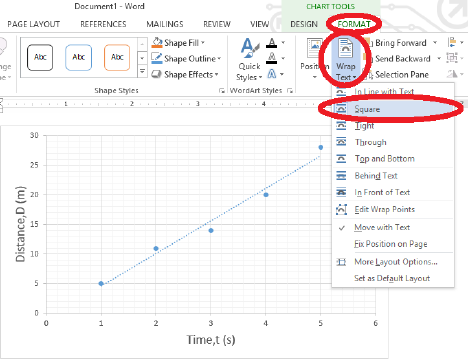
Task: Open the Text Outline dropdown arrow
Action: pyautogui.click(x=283, y=58)
